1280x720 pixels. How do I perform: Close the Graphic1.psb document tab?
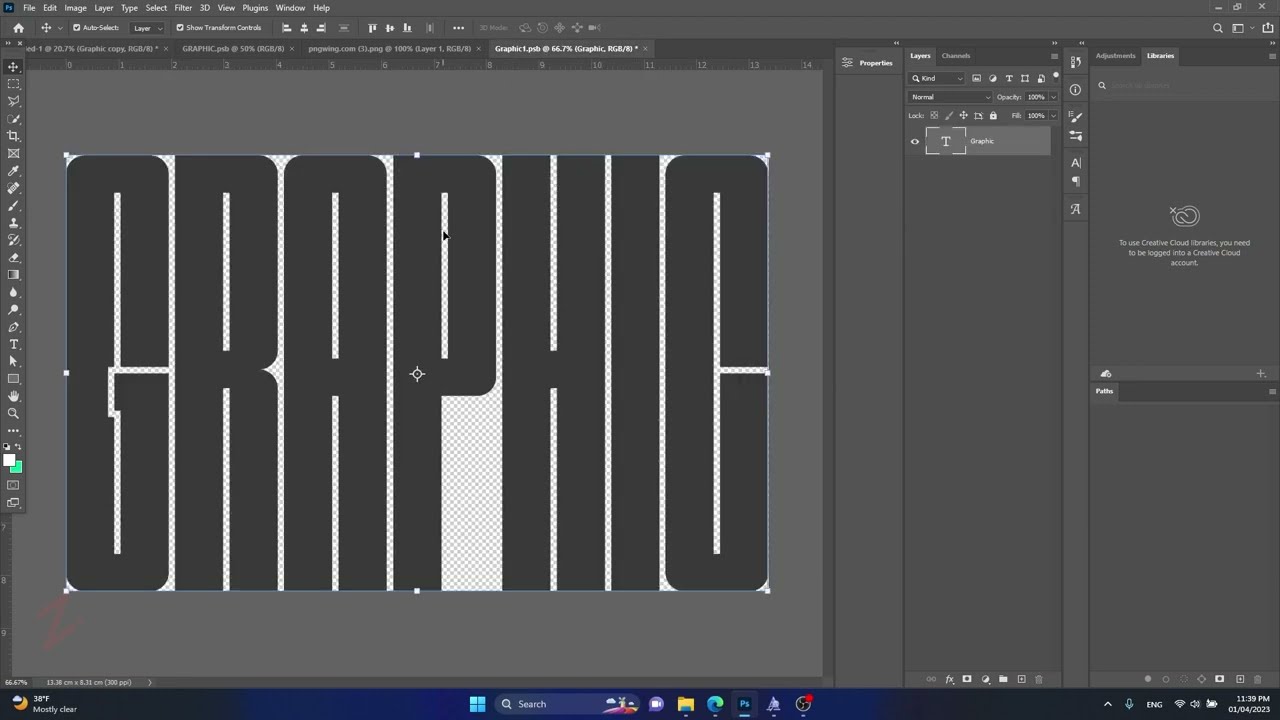point(645,48)
